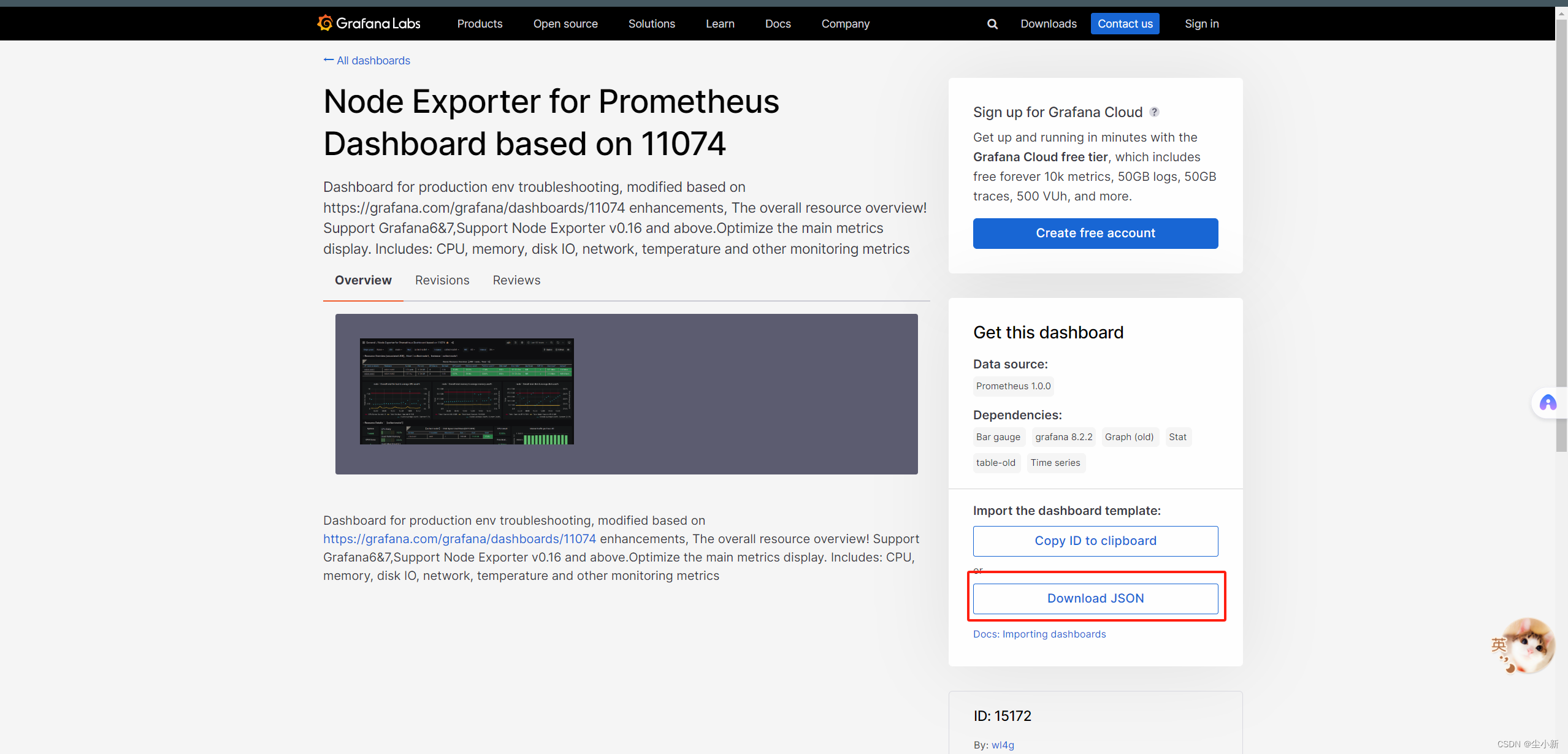Click Create free account button

click(x=1095, y=234)
